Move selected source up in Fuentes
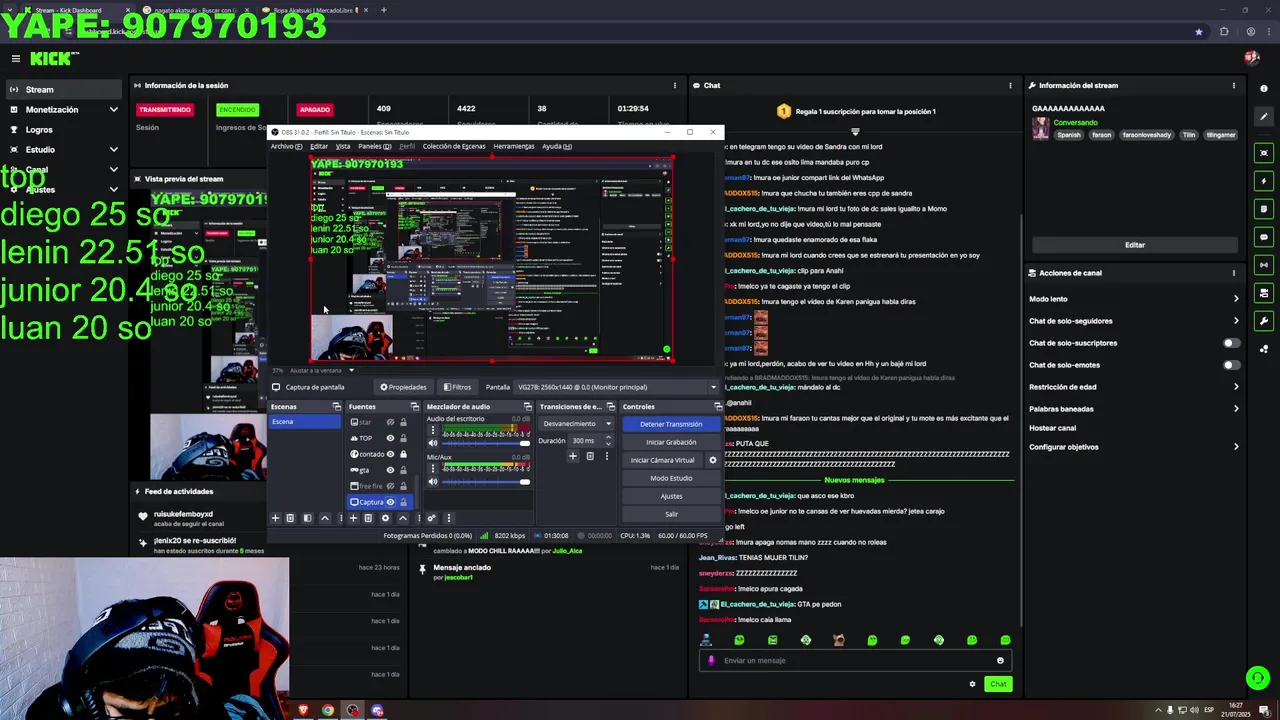This screenshot has width=1280, height=720. [x=403, y=518]
